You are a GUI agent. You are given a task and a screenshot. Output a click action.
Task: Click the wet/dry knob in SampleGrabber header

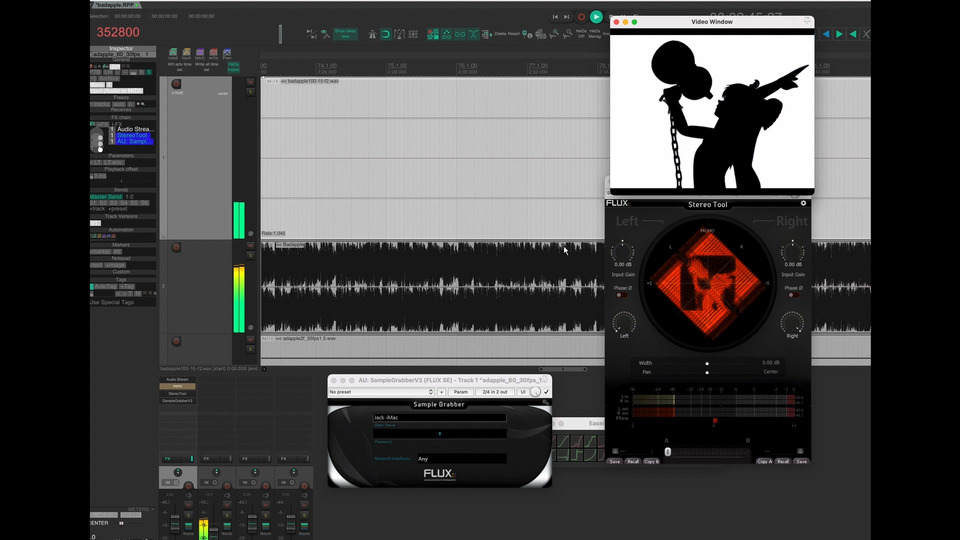(536, 392)
